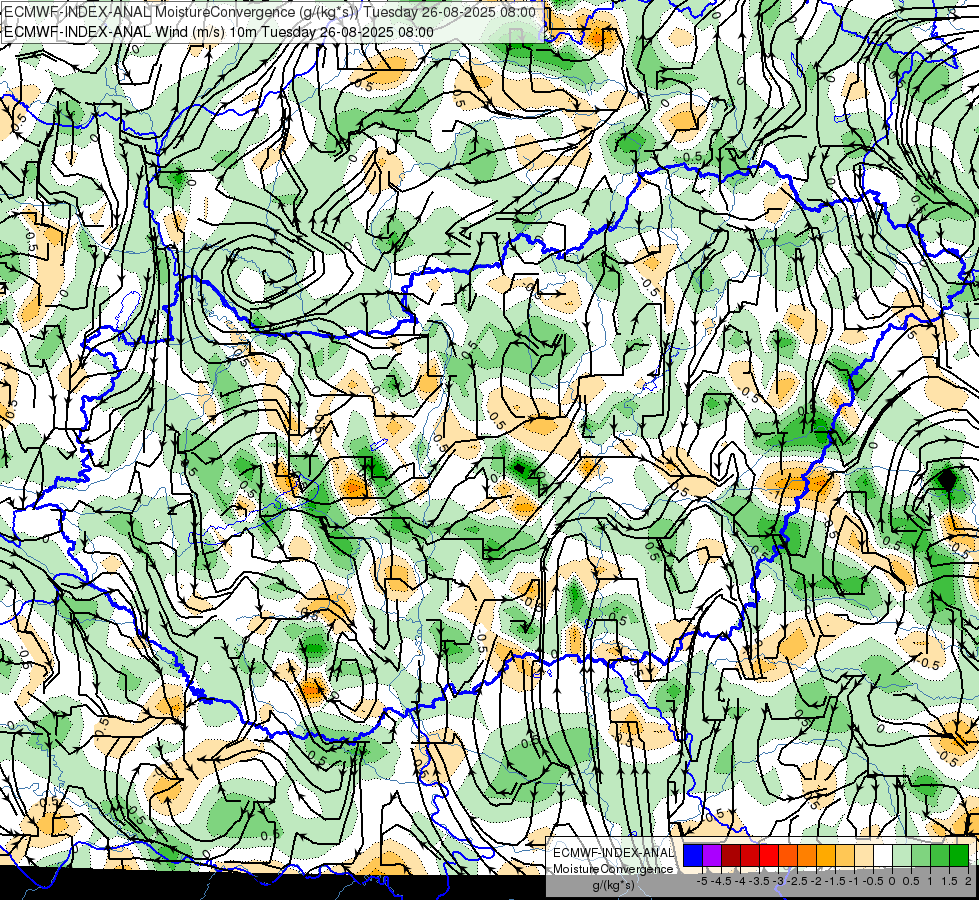Click the legend tick label -3
The width and height of the screenshot is (979, 900).
778,881
